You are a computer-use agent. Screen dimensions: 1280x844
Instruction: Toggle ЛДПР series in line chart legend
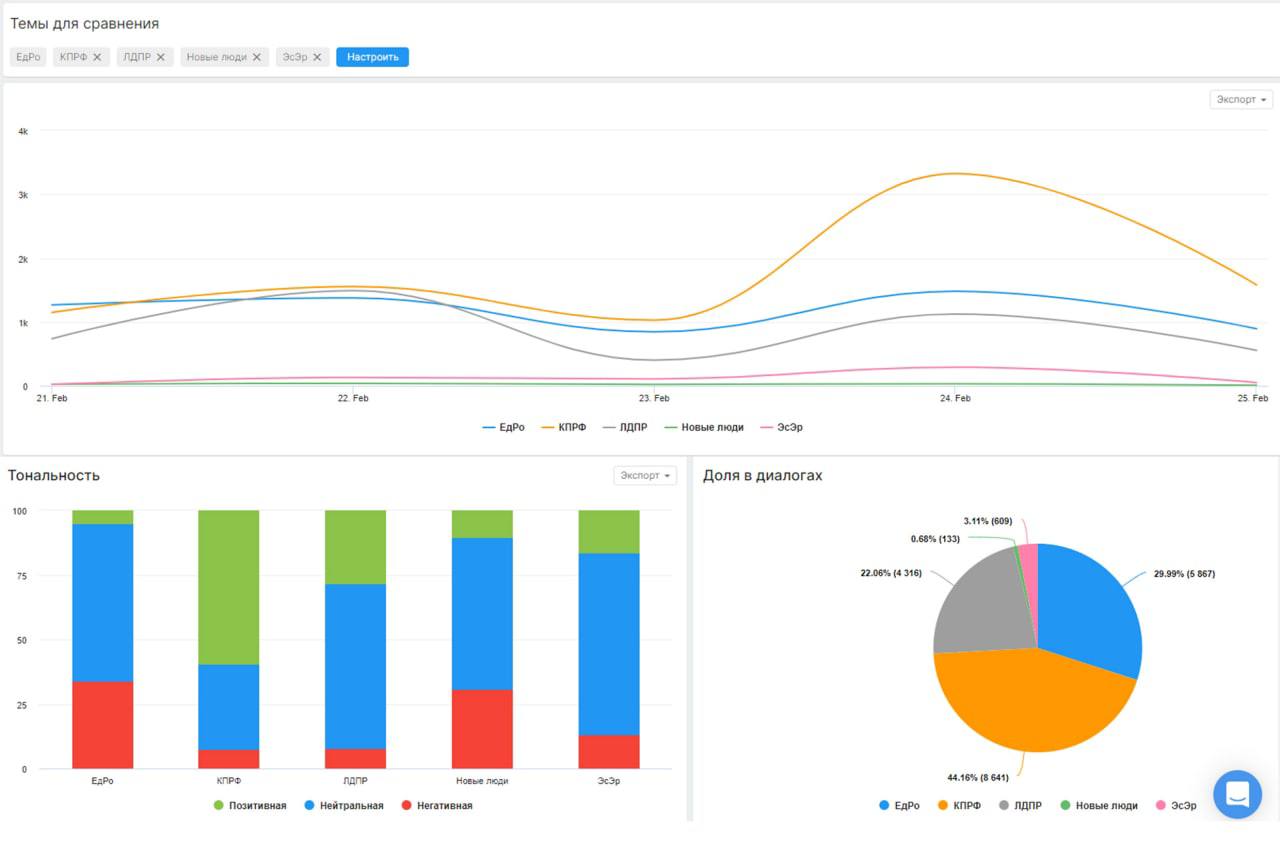(625, 427)
